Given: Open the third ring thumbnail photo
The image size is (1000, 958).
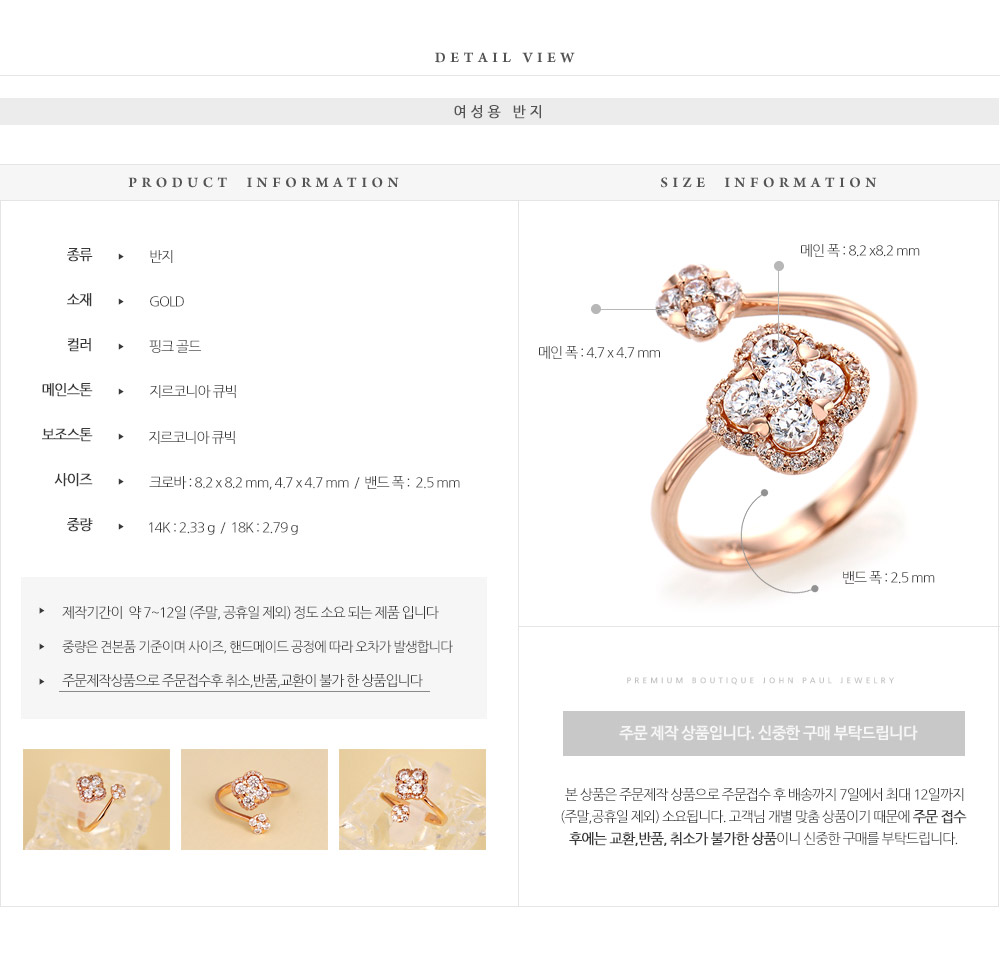Looking at the screenshot, I should [413, 799].
